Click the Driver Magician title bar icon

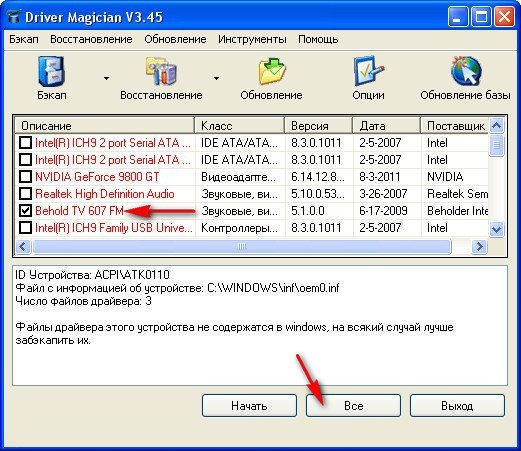(13, 17)
